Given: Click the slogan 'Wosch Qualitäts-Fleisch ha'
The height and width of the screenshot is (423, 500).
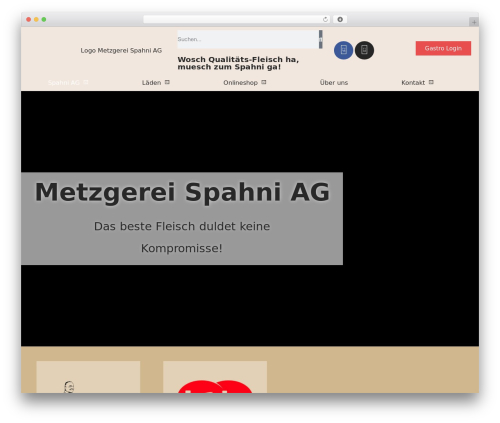Looking at the screenshot, I should click(238, 63).
